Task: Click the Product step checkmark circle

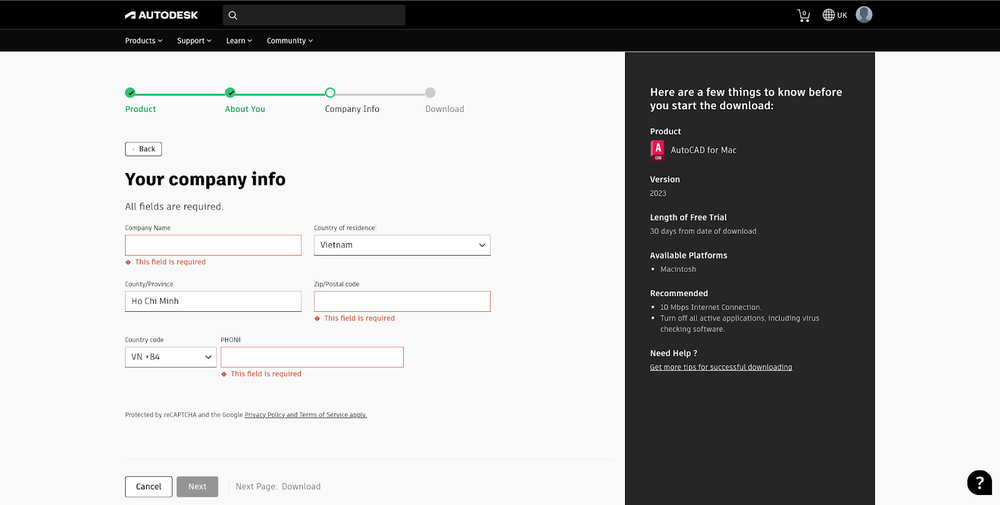Action: 130,93
